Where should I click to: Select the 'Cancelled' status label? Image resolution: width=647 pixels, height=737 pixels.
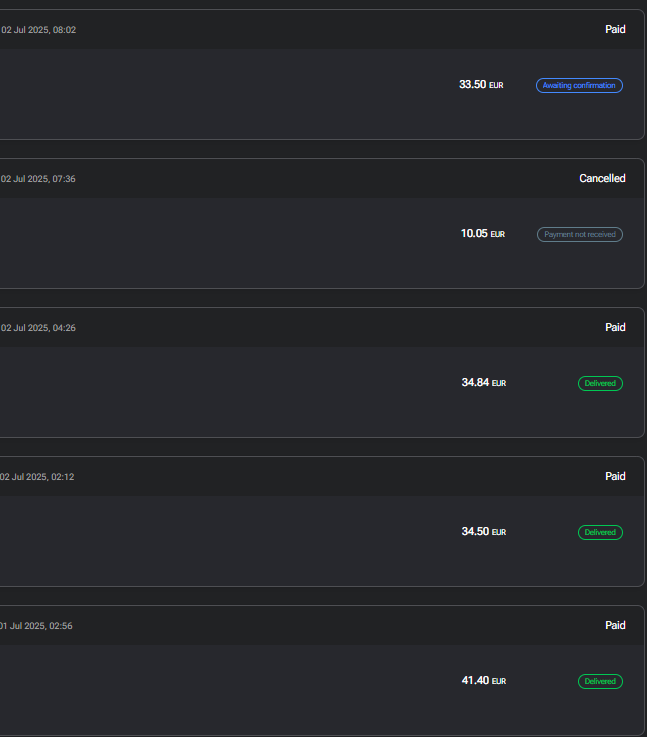pyautogui.click(x=602, y=179)
